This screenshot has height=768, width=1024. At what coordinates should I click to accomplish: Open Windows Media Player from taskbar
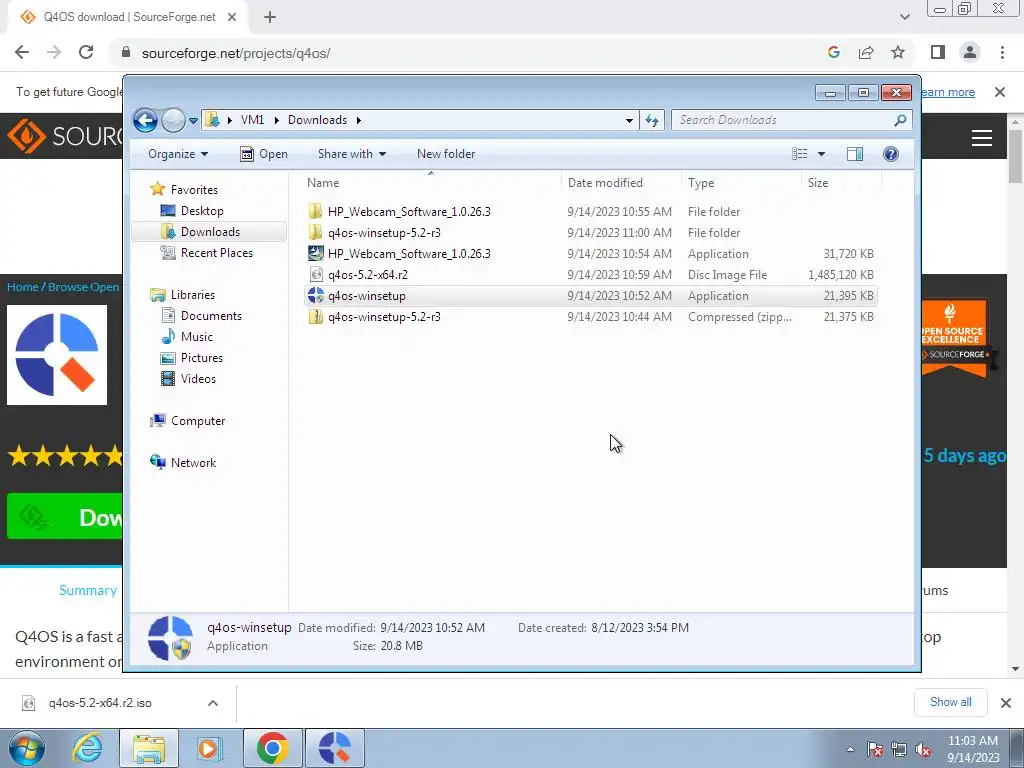[209, 748]
